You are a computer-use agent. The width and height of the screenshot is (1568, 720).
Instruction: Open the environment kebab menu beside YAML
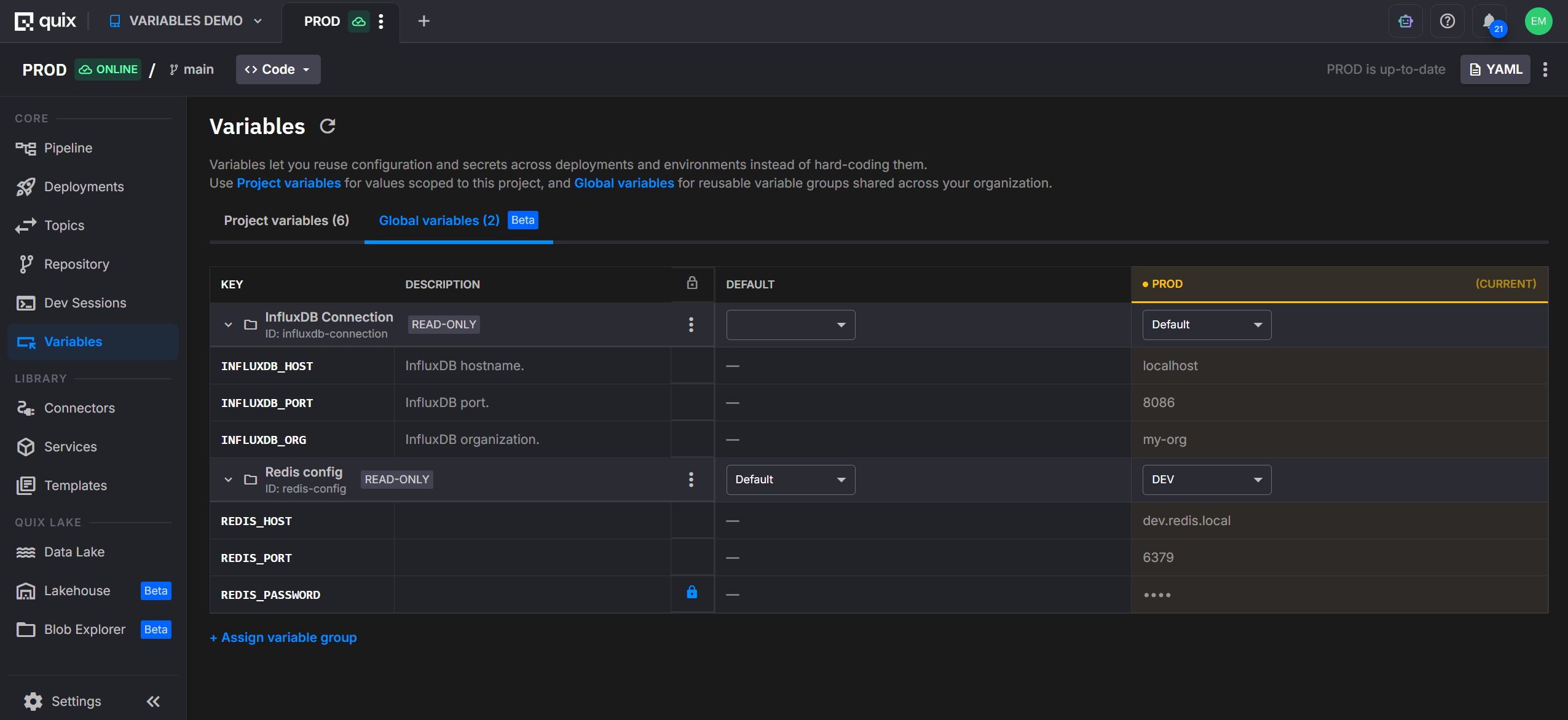[x=1545, y=69]
